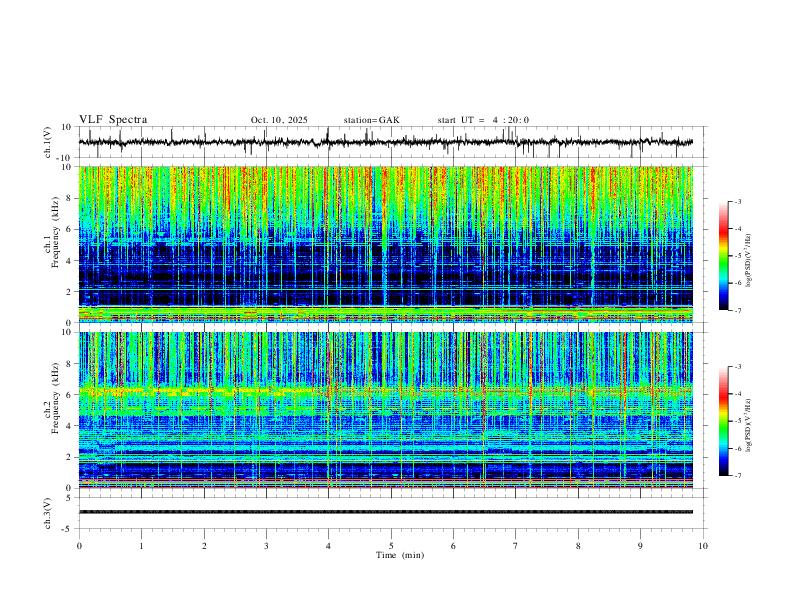This screenshot has height=612, width=792.
Task: Click the ch.3 flat waveform trace
Action: [386, 512]
